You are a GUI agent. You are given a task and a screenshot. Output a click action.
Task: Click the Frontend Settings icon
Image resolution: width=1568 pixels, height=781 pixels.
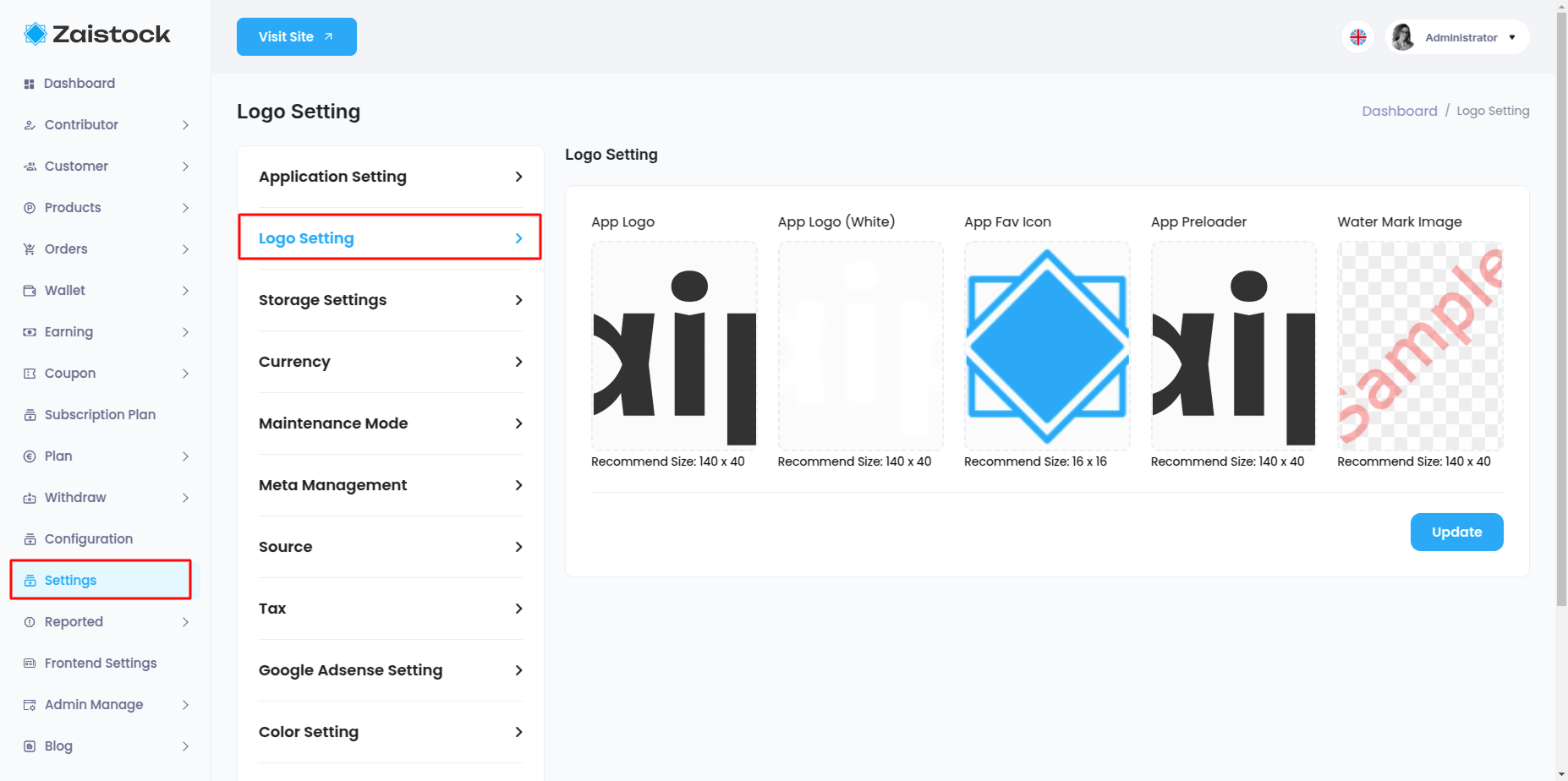[30, 664]
